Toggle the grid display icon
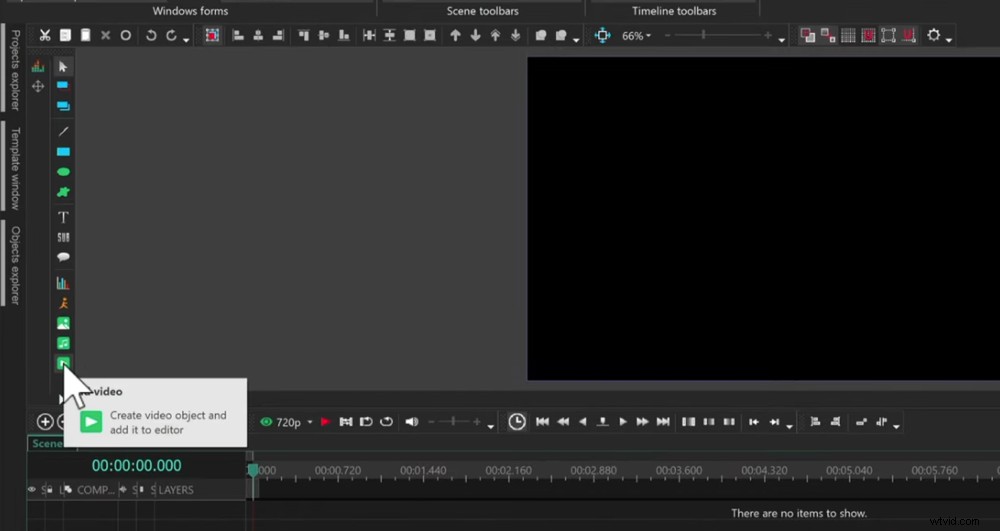Screen dimensions: 1000x531 point(848,36)
